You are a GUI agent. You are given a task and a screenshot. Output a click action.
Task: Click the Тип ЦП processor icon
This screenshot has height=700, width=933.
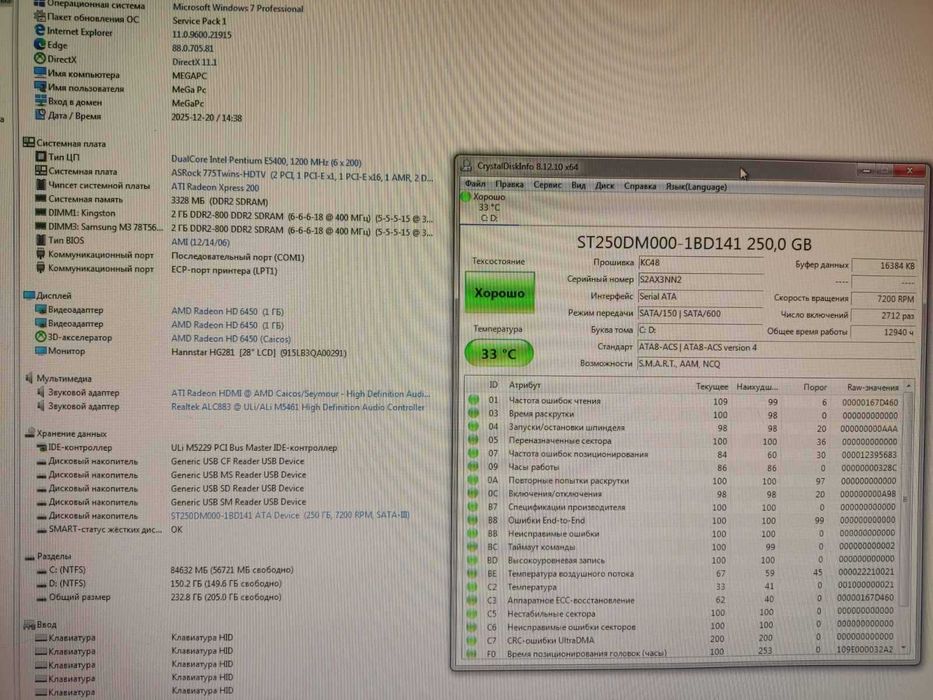pos(40,157)
